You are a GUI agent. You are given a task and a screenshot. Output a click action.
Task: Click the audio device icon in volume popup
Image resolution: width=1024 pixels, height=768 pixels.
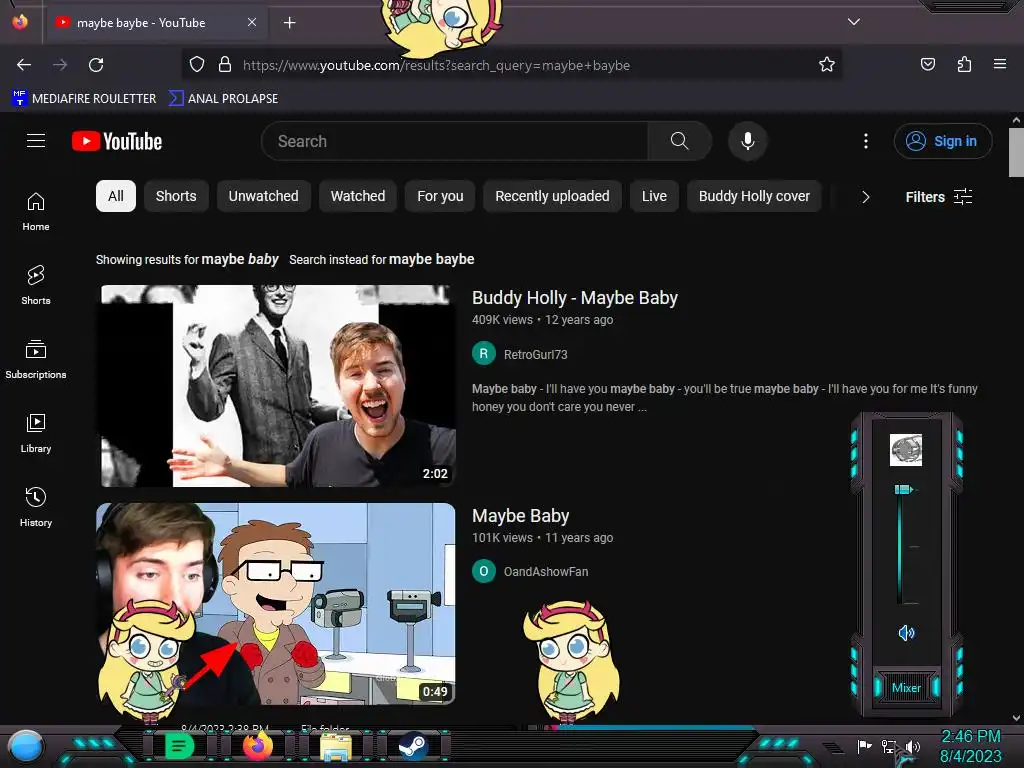pyautogui.click(x=906, y=450)
